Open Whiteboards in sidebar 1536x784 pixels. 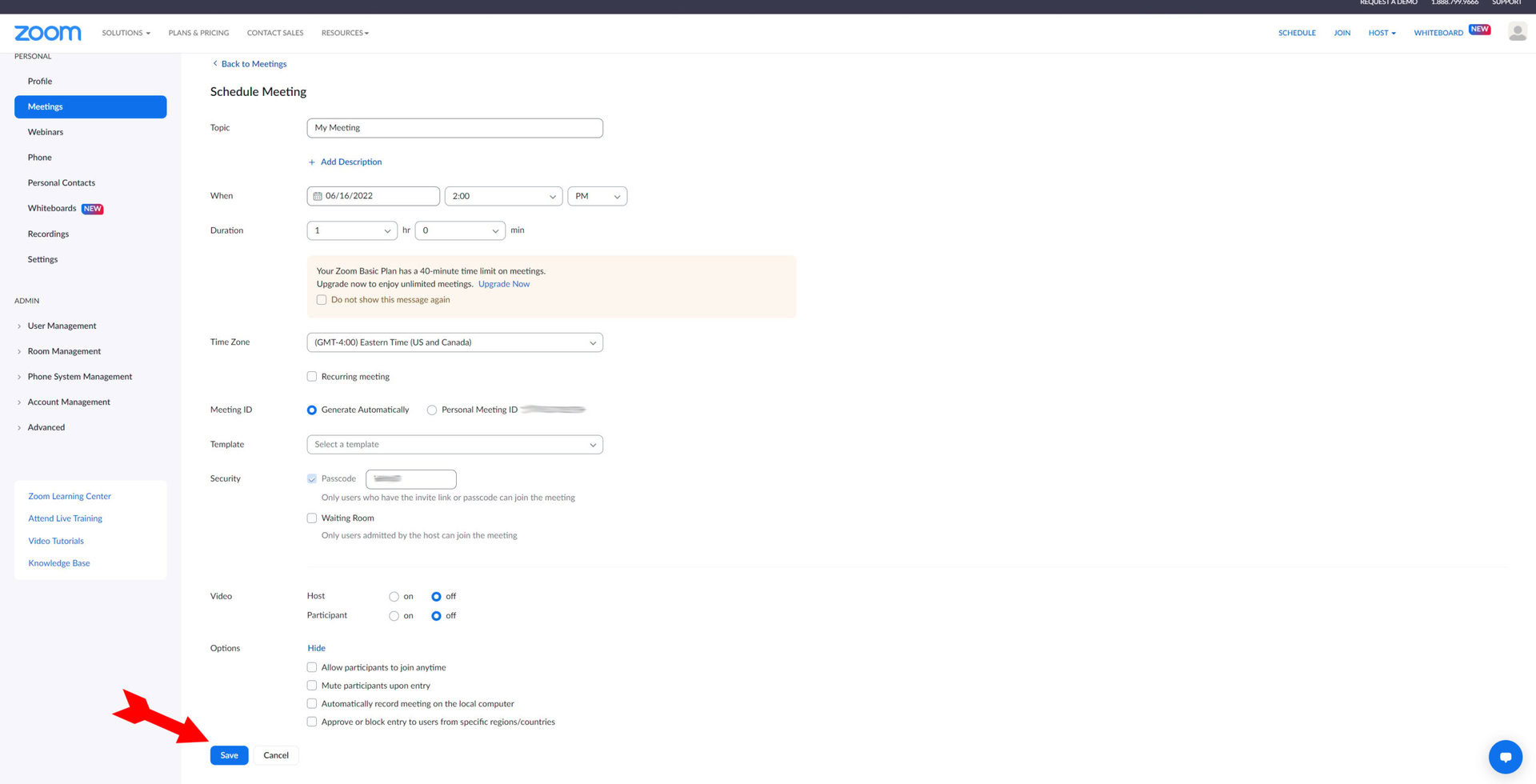[52, 209]
